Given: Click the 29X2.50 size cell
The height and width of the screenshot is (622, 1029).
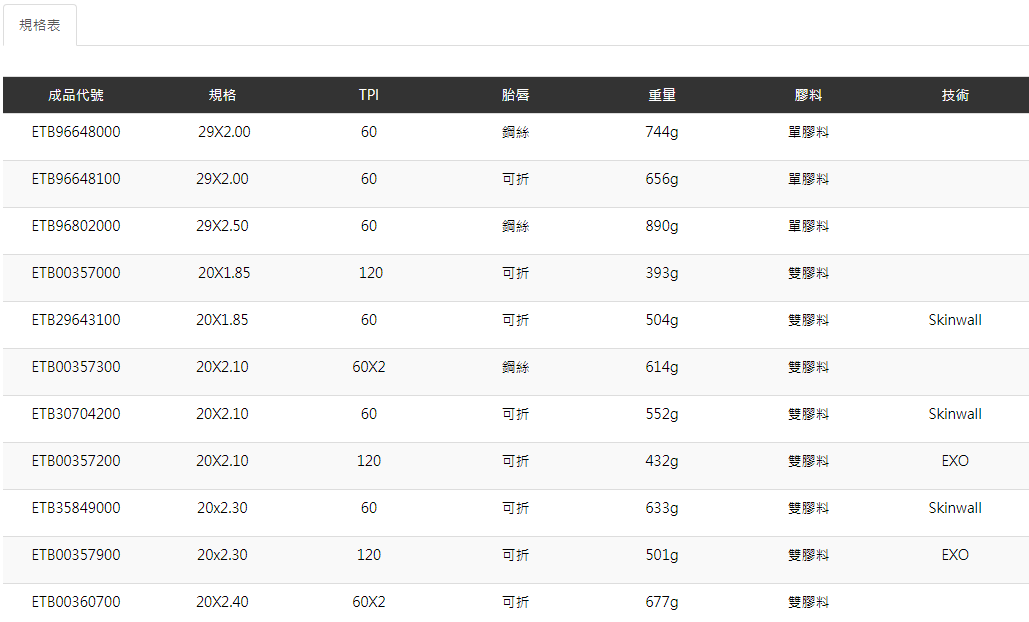Looking at the screenshot, I should click(x=222, y=226).
